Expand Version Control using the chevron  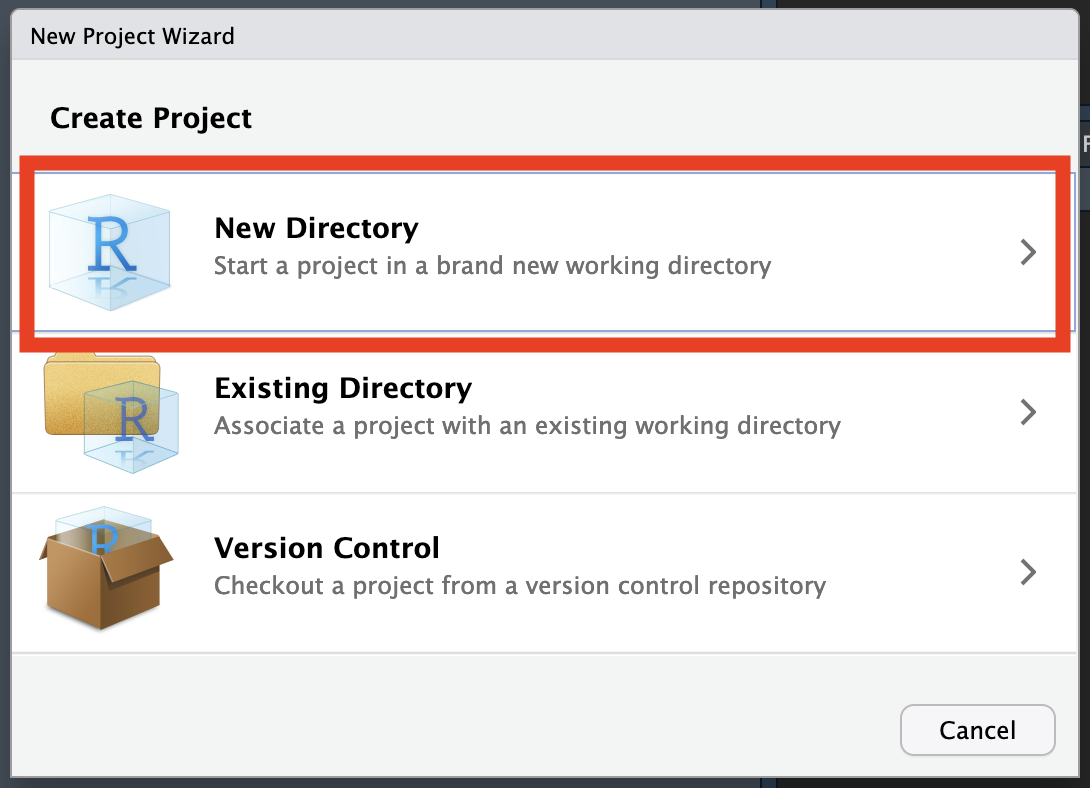pyautogui.click(x=1027, y=572)
